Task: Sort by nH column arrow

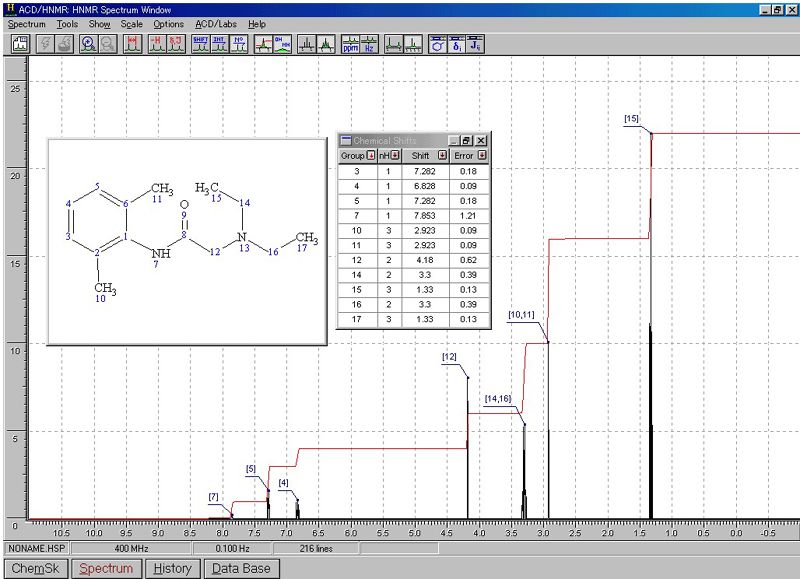Action: 395,156
